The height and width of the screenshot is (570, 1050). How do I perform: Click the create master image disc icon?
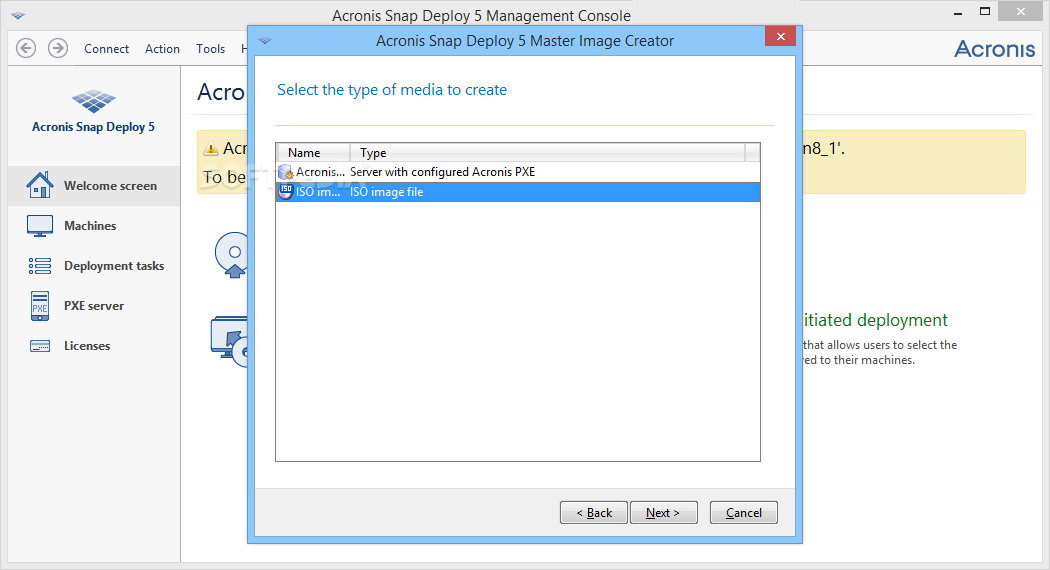[x=231, y=255]
